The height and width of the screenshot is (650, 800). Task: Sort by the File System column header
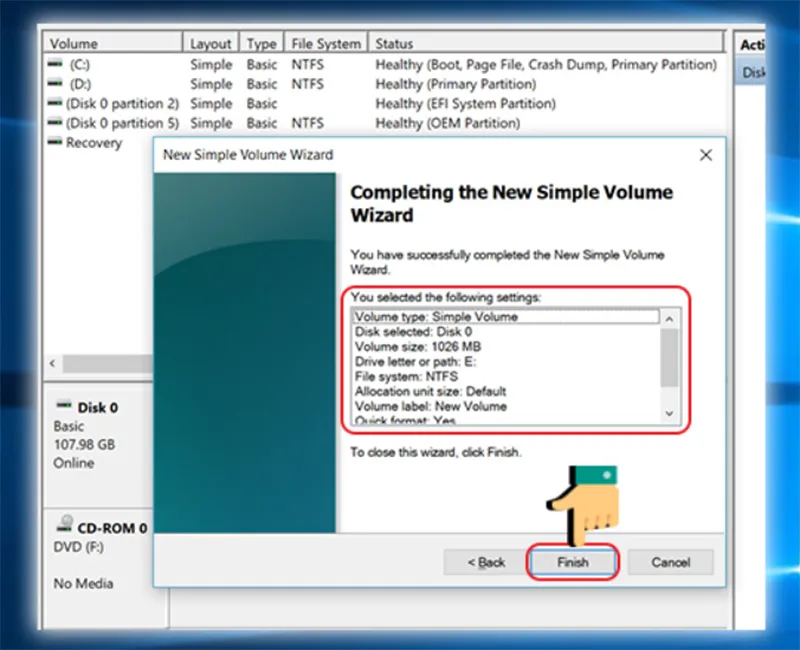[x=326, y=43]
